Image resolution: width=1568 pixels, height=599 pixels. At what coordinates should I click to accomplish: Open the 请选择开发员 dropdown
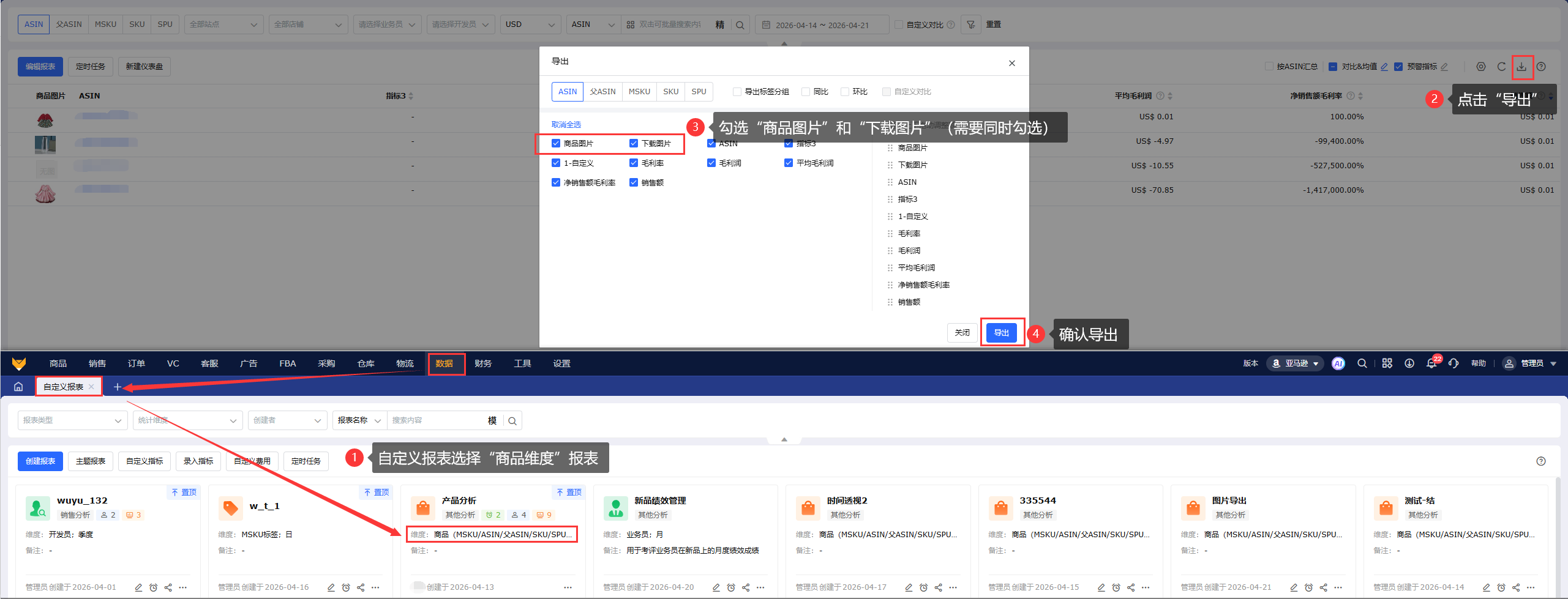click(460, 24)
